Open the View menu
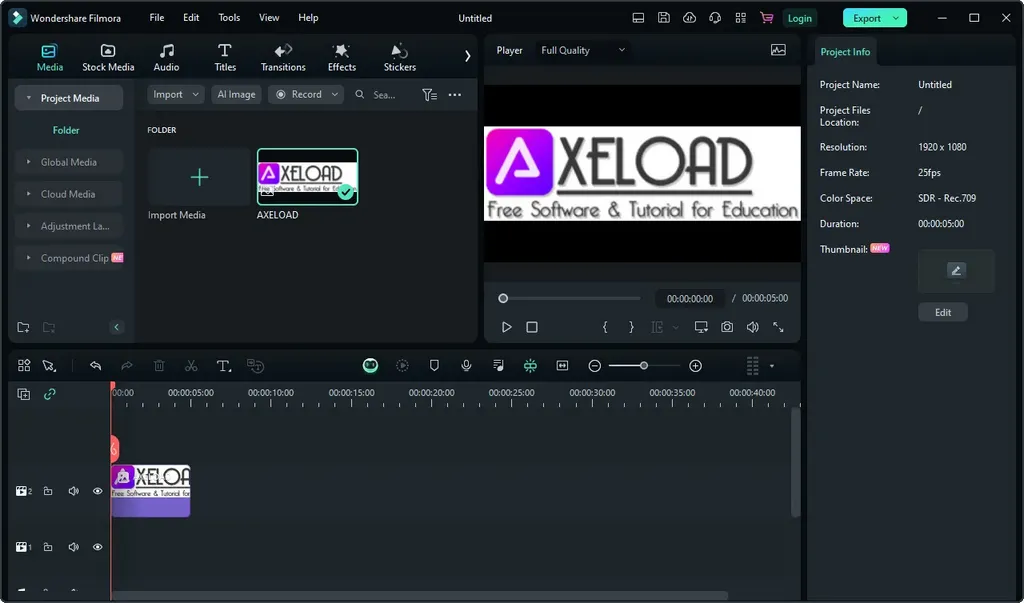 coord(268,18)
